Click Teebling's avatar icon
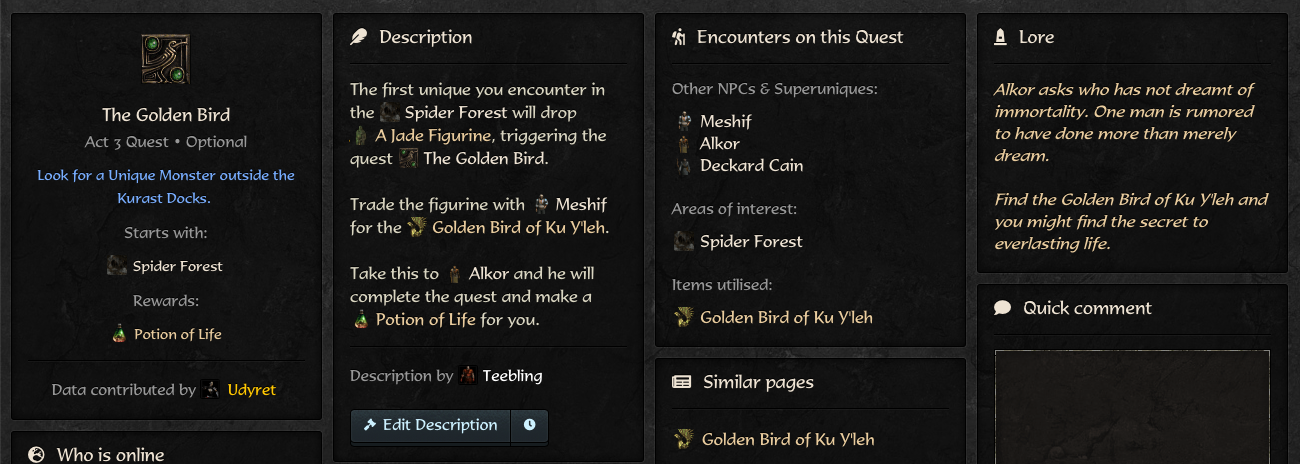 pos(468,376)
